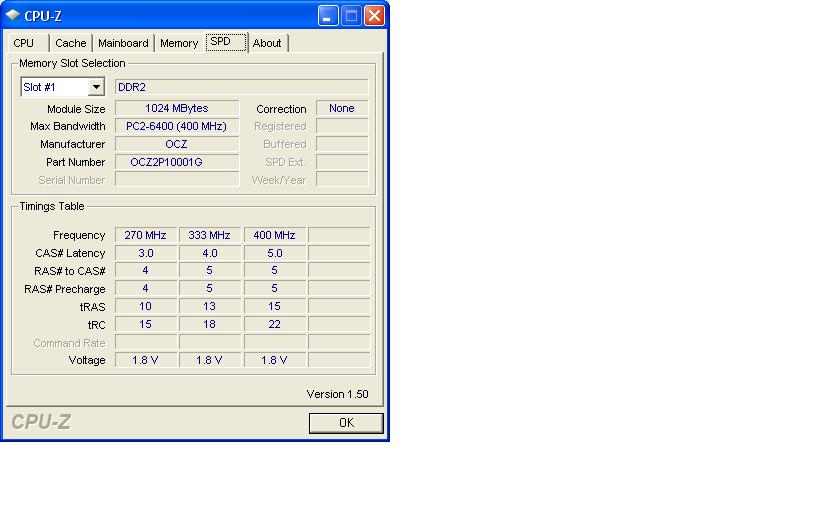Viewport: 840px width, 525px height.
Task: Click the 333 MHz frequency cell
Action: pyautogui.click(x=209, y=235)
